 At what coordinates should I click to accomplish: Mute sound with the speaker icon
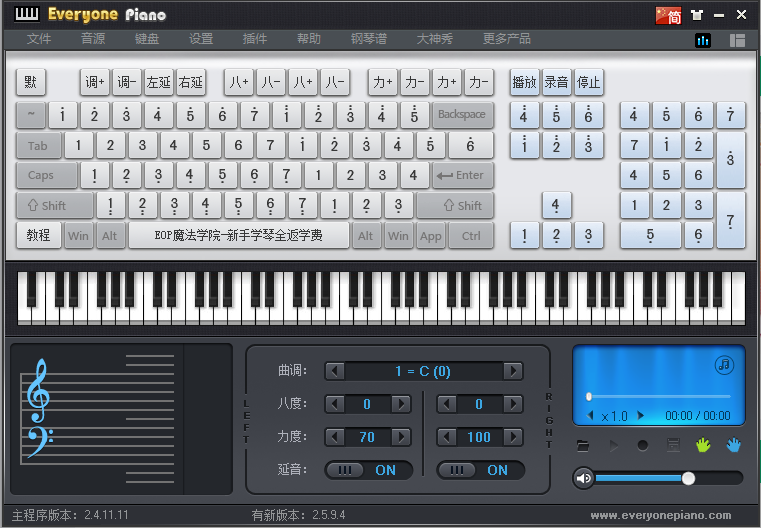(x=584, y=478)
